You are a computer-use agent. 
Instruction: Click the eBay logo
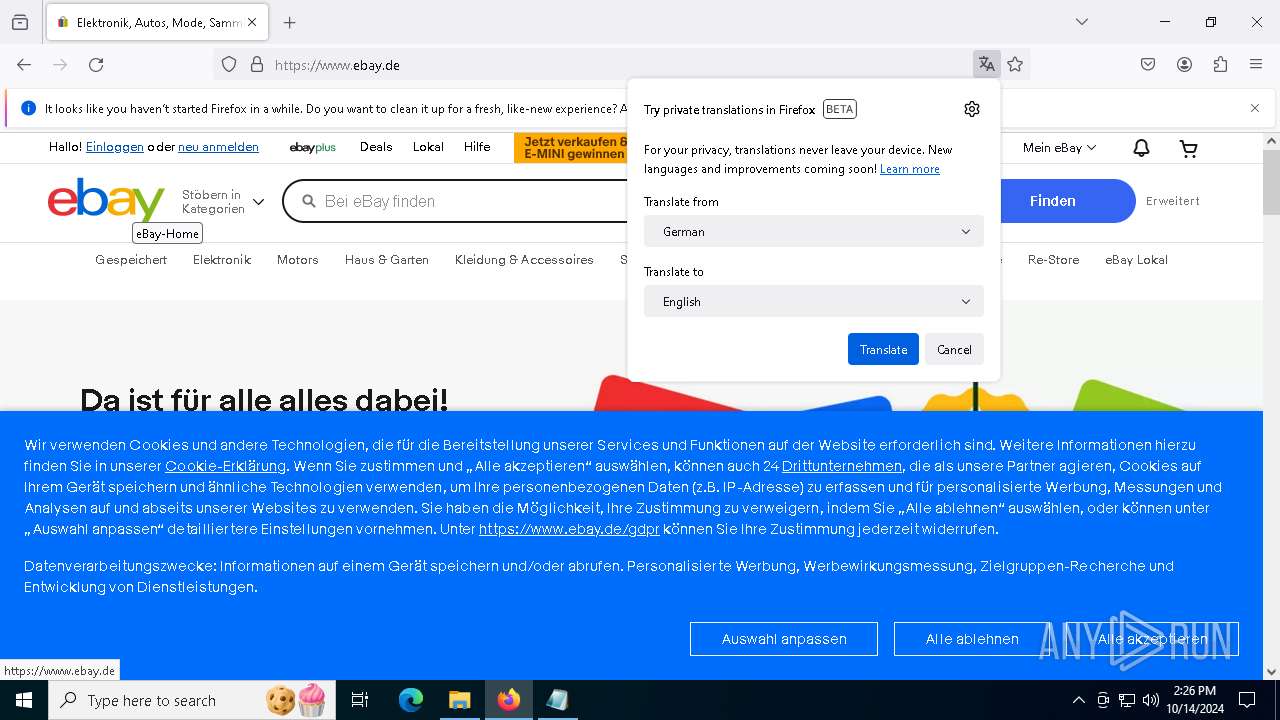click(x=106, y=200)
